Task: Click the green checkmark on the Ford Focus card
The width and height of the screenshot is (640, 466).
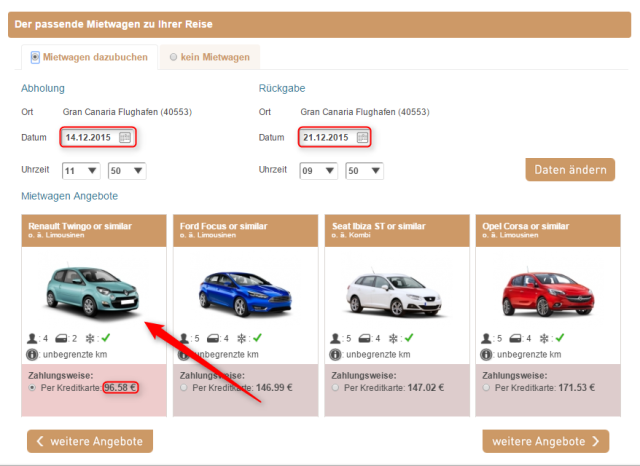Action: click(x=257, y=337)
